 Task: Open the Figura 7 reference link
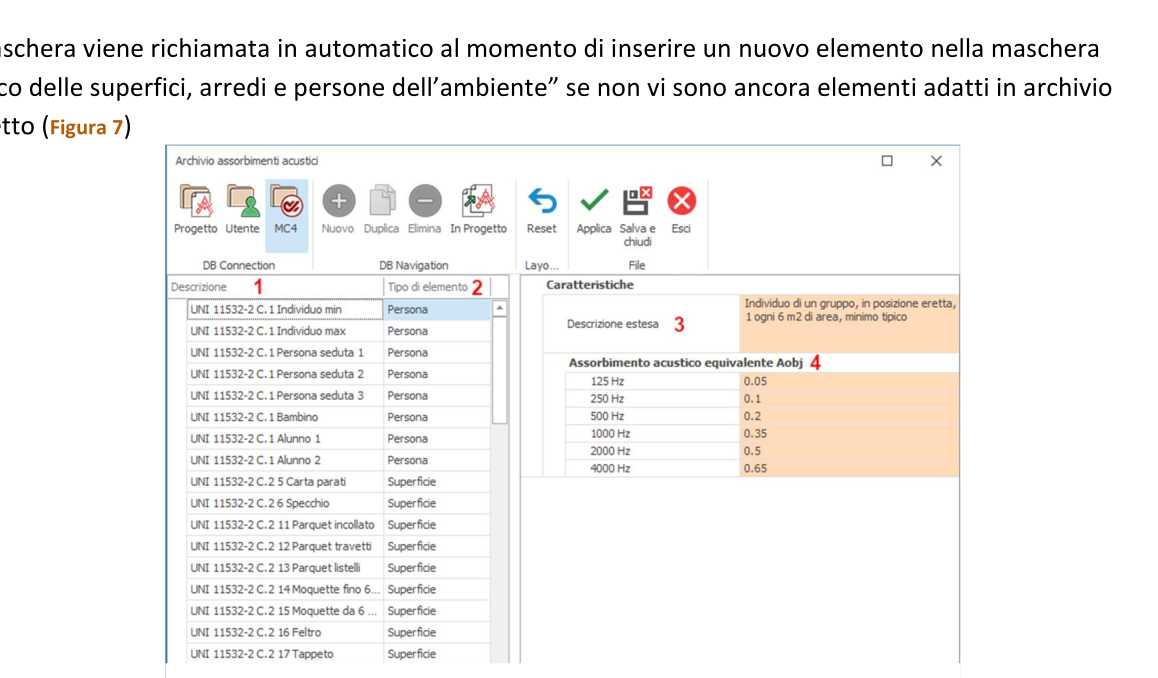(86, 128)
